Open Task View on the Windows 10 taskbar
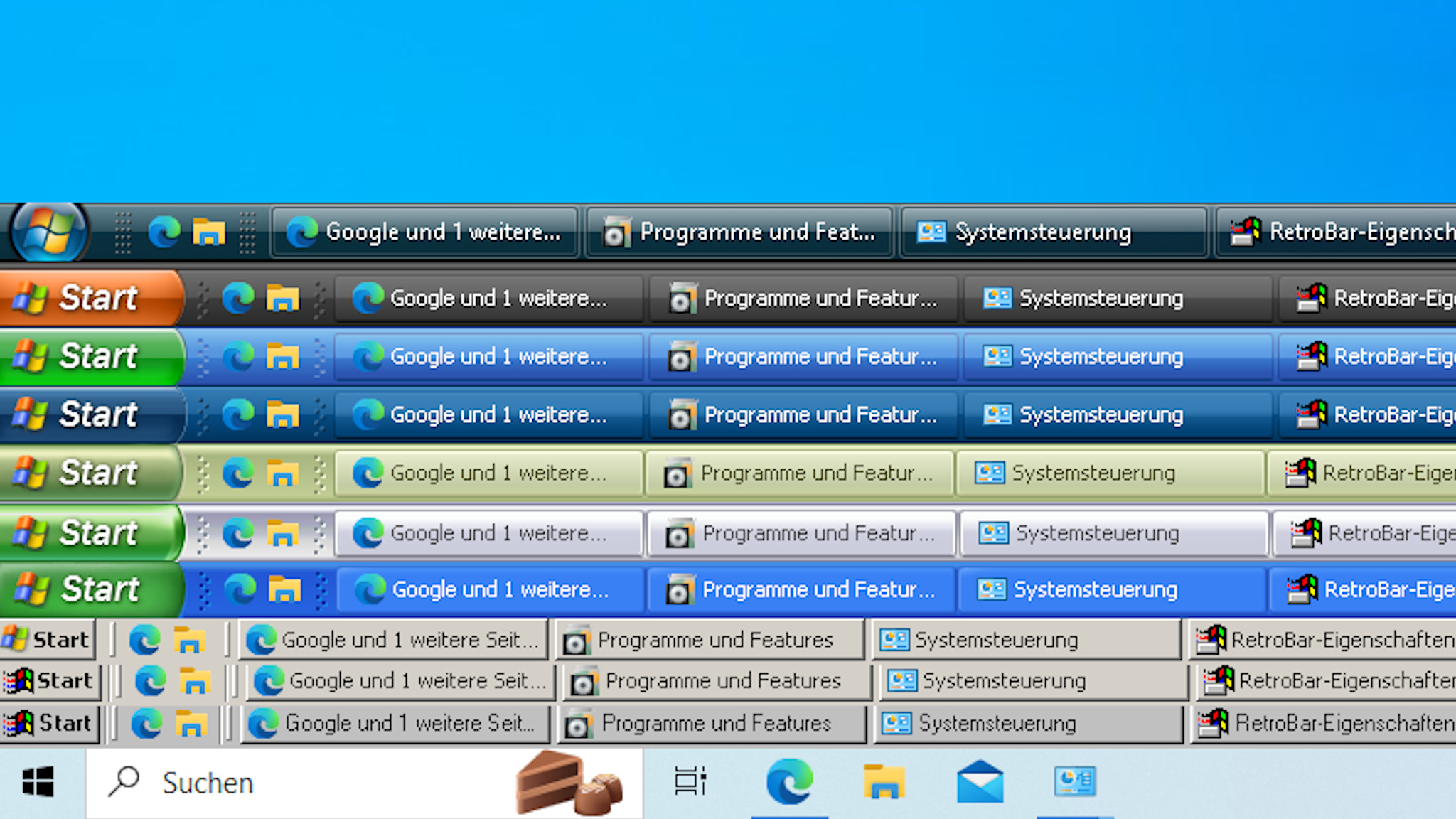The height and width of the screenshot is (819, 1456). coord(688,782)
